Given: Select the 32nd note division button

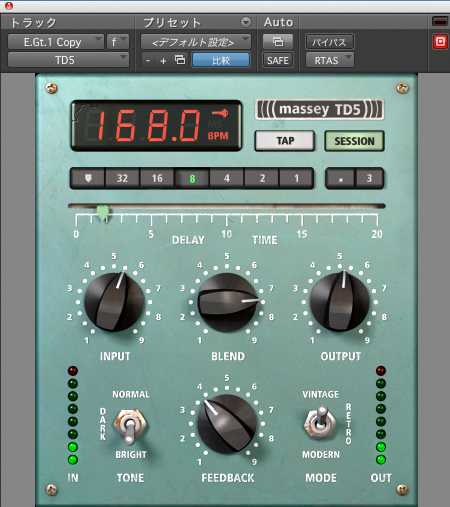Looking at the screenshot, I should point(122,178).
